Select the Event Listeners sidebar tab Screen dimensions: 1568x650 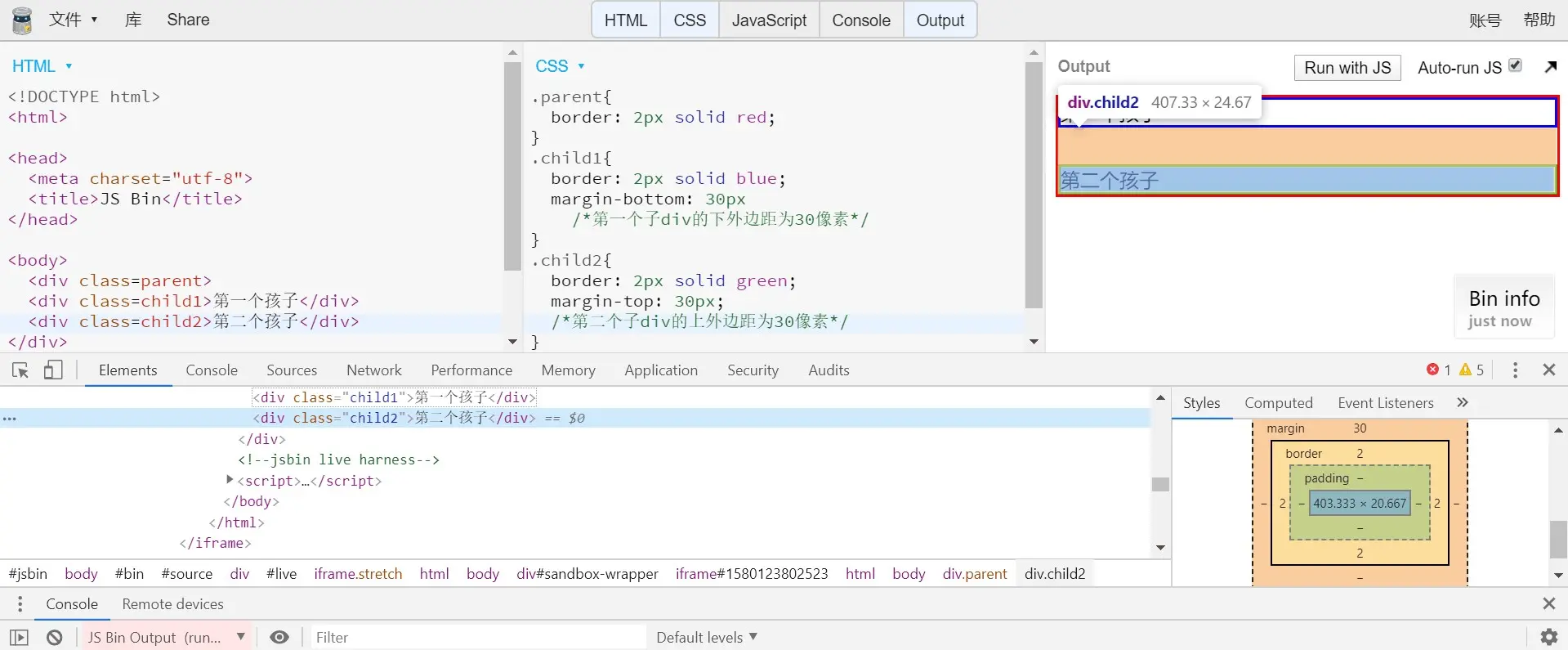tap(1386, 403)
